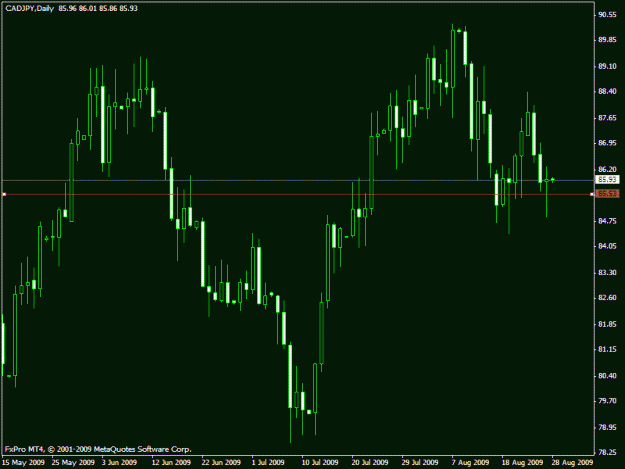
Task: Click the 29 Jul 2009 date label
Action: [420, 463]
